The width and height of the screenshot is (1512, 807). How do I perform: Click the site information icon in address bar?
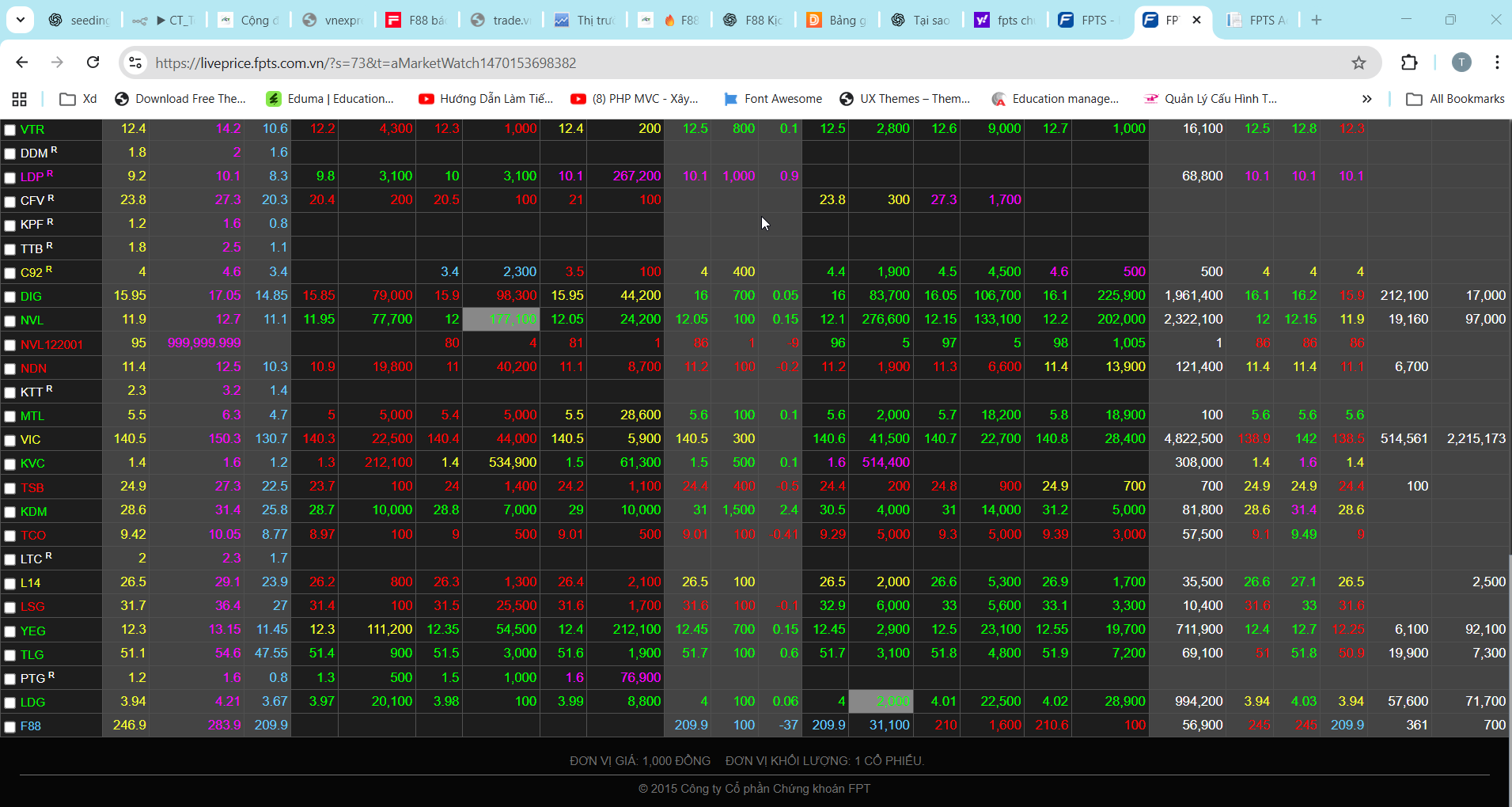pos(136,63)
